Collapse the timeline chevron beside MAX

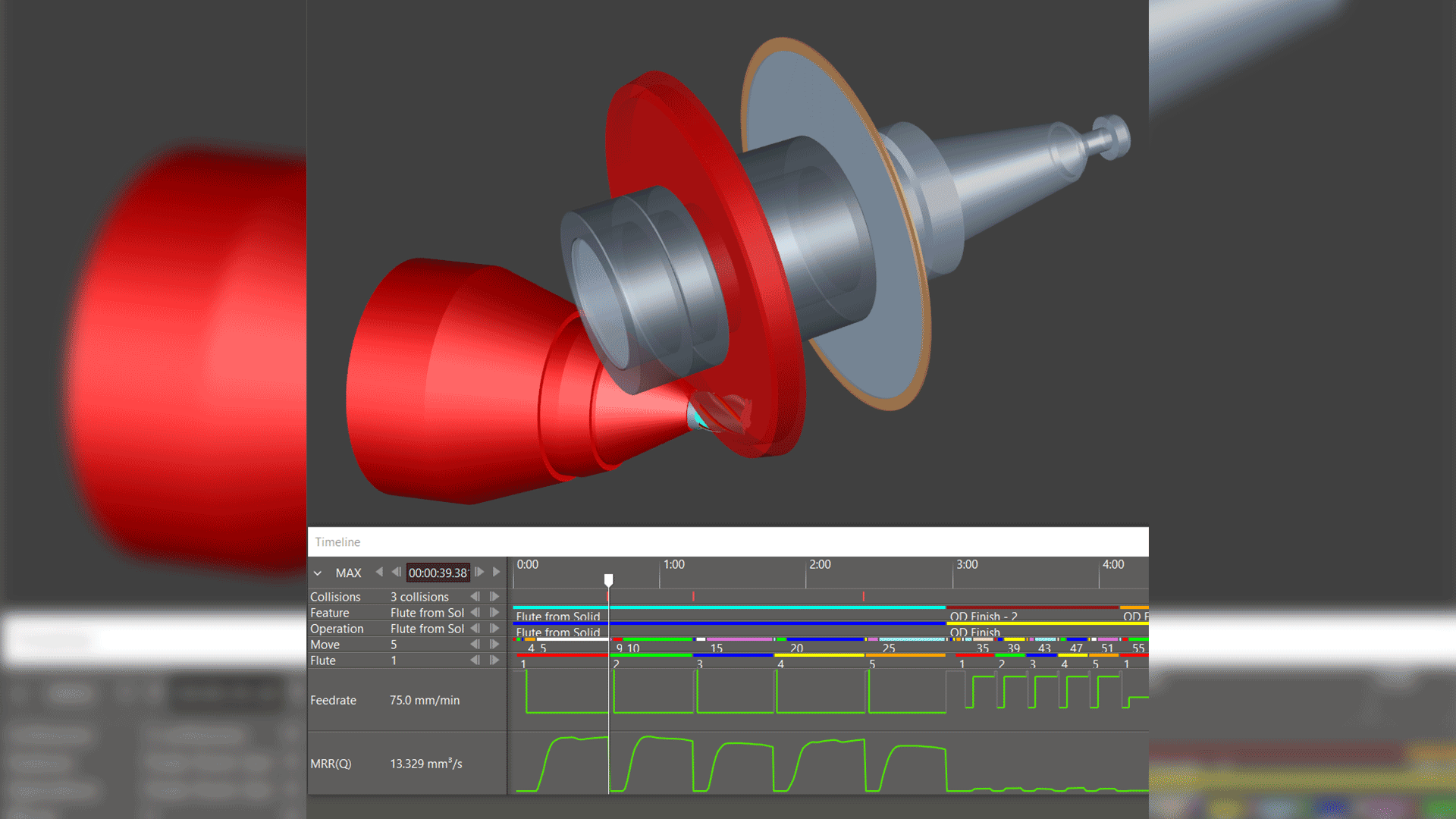(318, 573)
